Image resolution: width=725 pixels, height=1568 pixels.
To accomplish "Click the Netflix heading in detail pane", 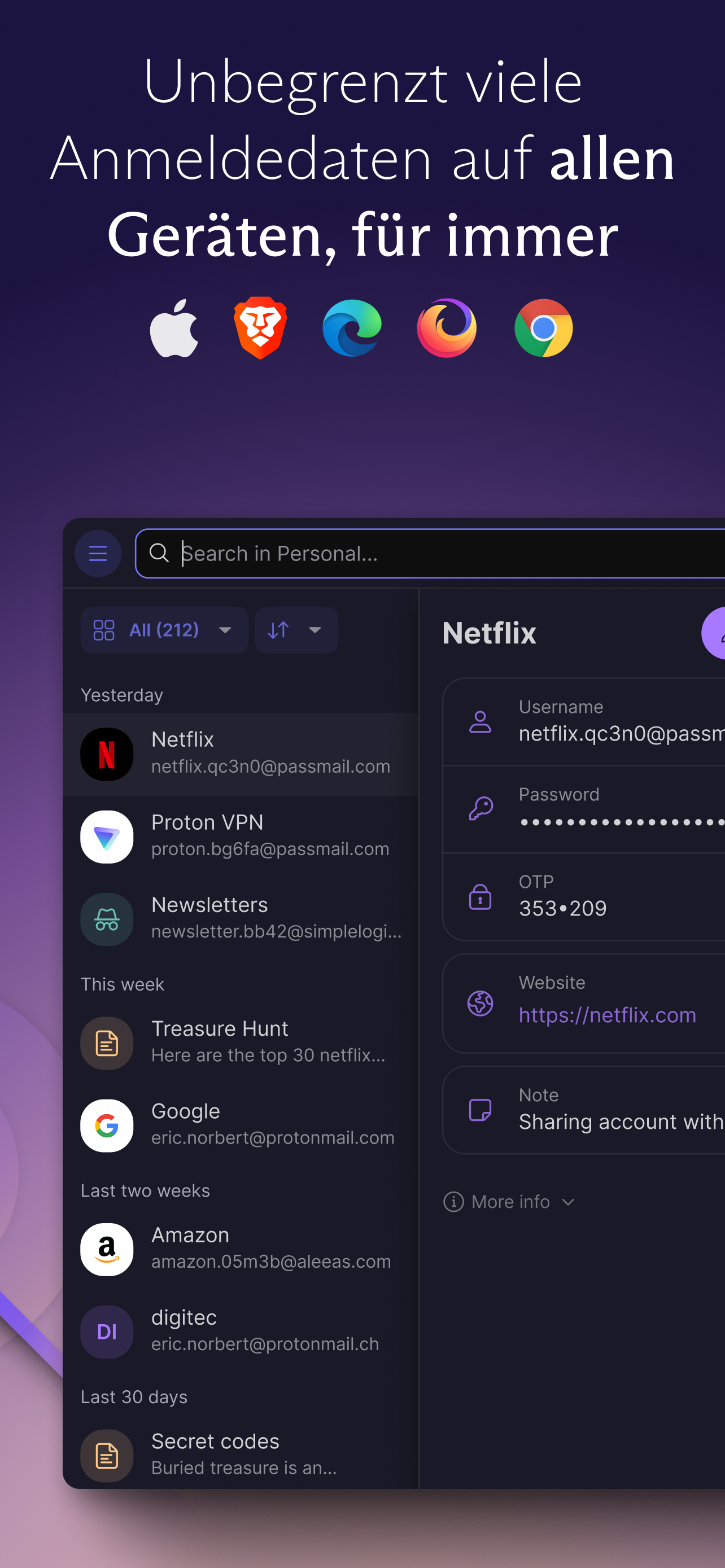I will (x=490, y=633).
